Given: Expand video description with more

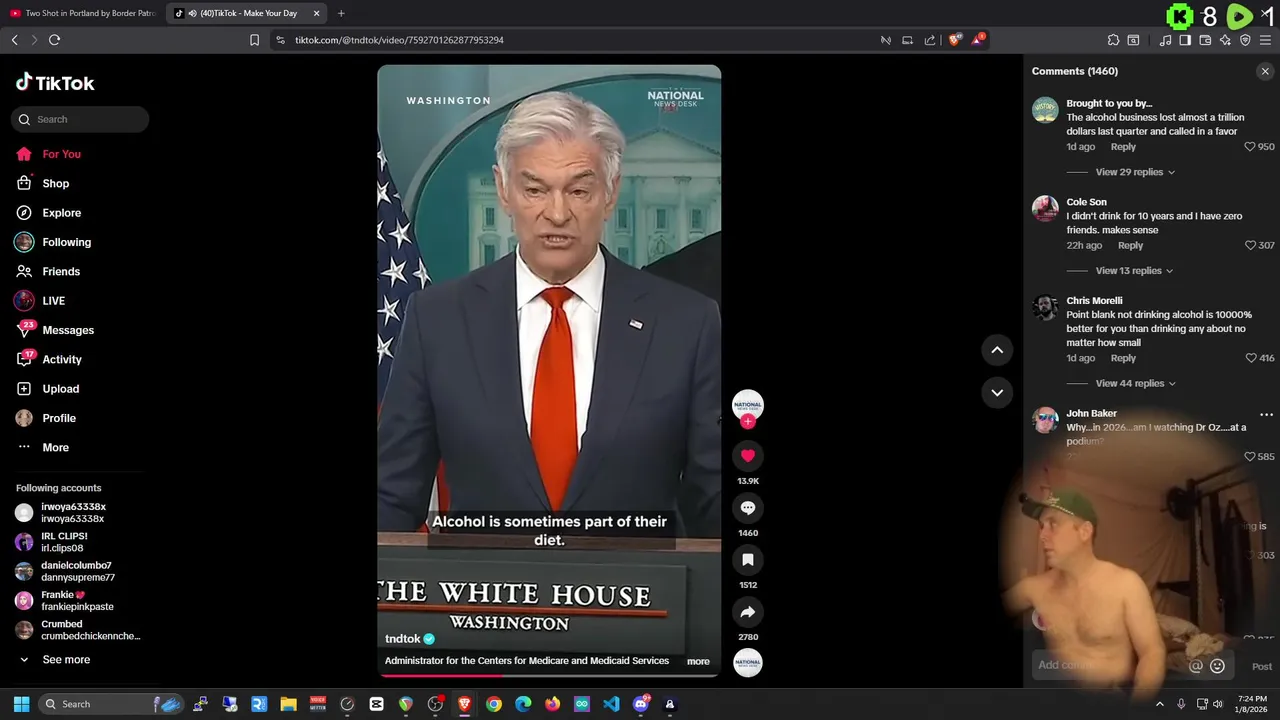Looking at the screenshot, I should (x=698, y=661).
